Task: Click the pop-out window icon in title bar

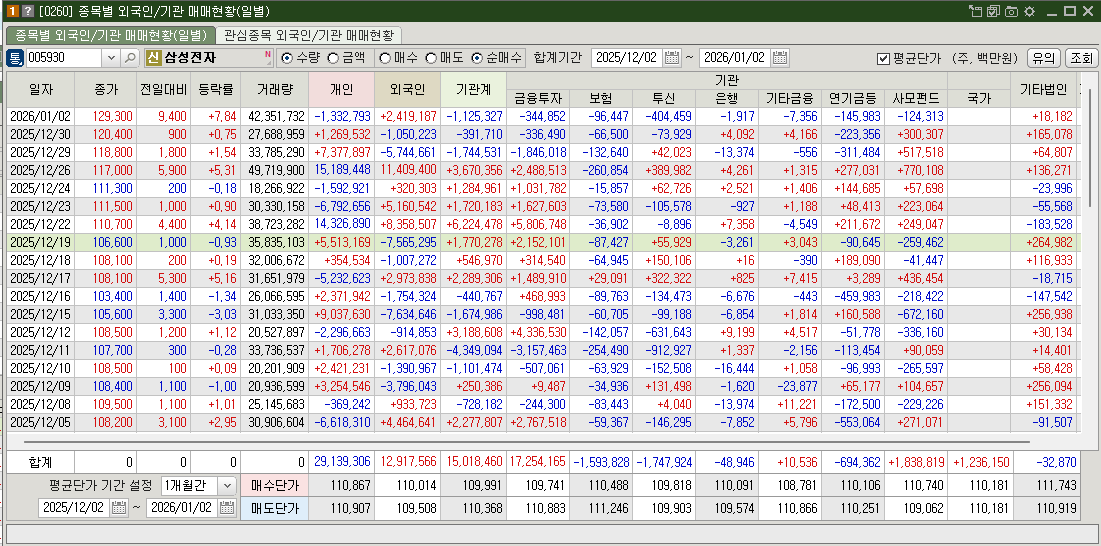Action: point(975,11)
